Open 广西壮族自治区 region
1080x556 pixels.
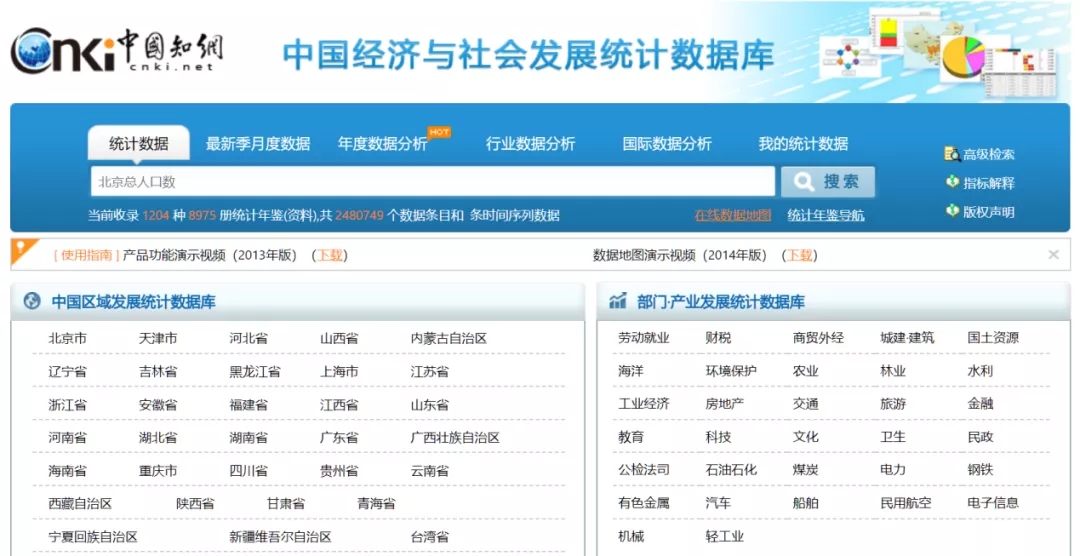(x=455, y=437)
